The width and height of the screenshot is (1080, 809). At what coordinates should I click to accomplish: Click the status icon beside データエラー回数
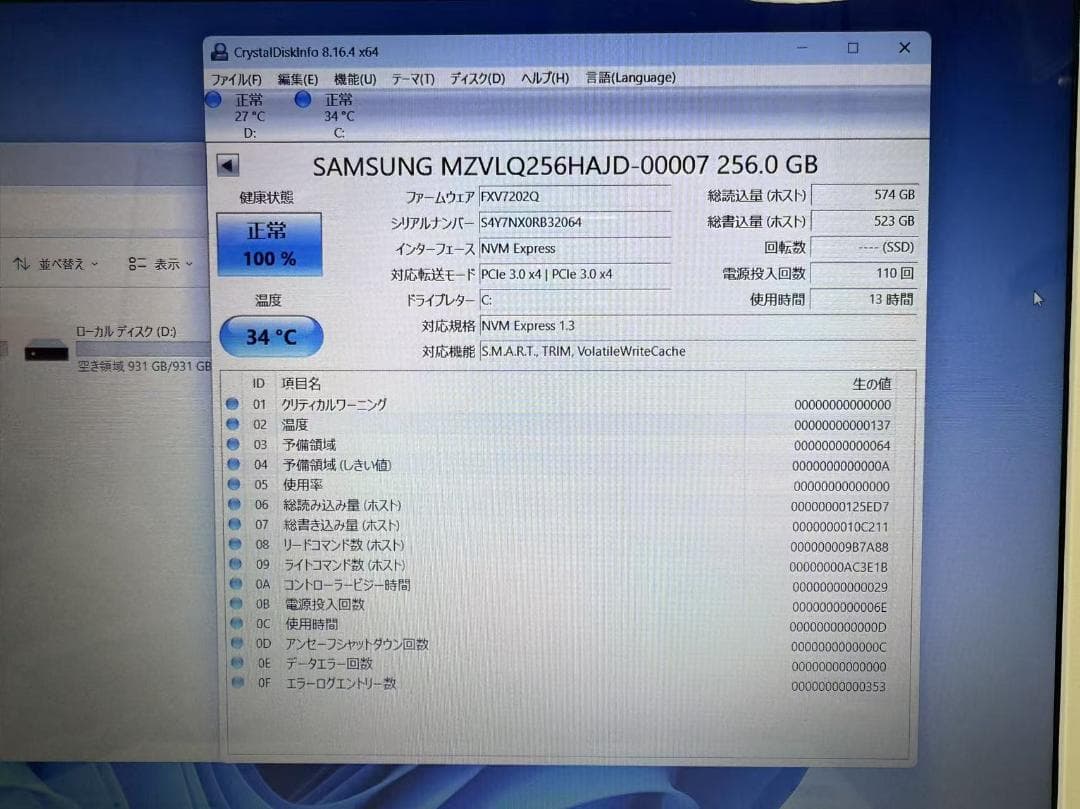(x=236, y=663)
